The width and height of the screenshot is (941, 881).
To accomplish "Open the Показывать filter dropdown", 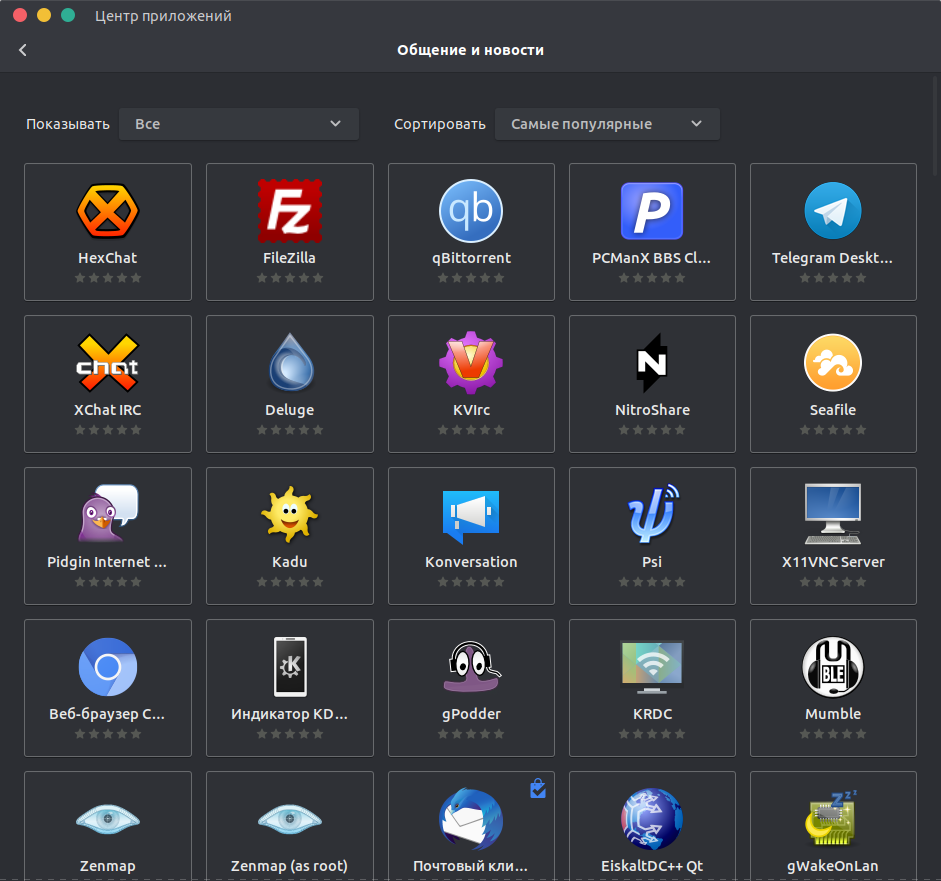I will coord(239,124).
